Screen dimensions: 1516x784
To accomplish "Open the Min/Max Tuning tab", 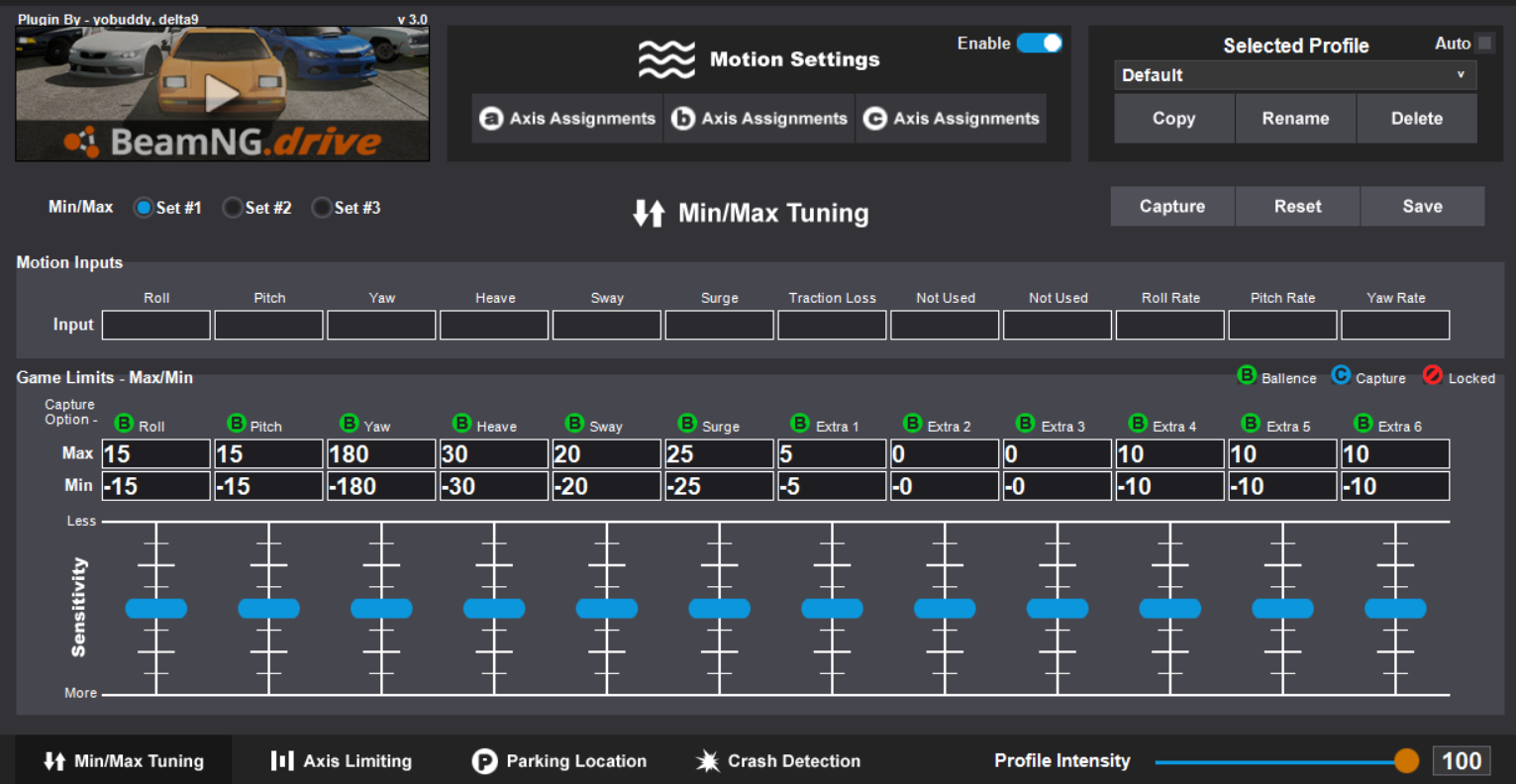I will click(x=124, y=761).
